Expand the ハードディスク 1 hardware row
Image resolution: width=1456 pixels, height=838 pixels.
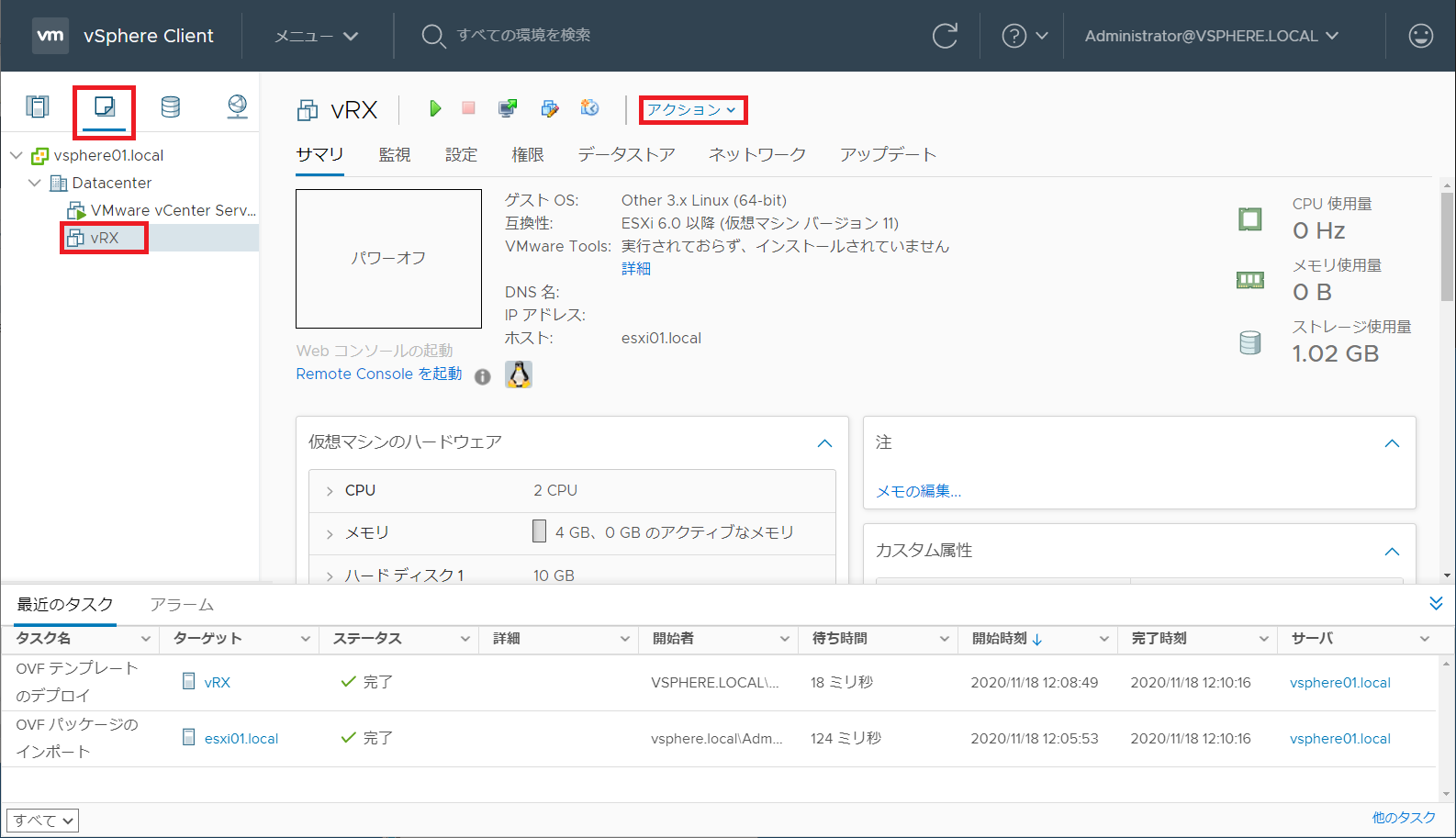tap(330, 575)
